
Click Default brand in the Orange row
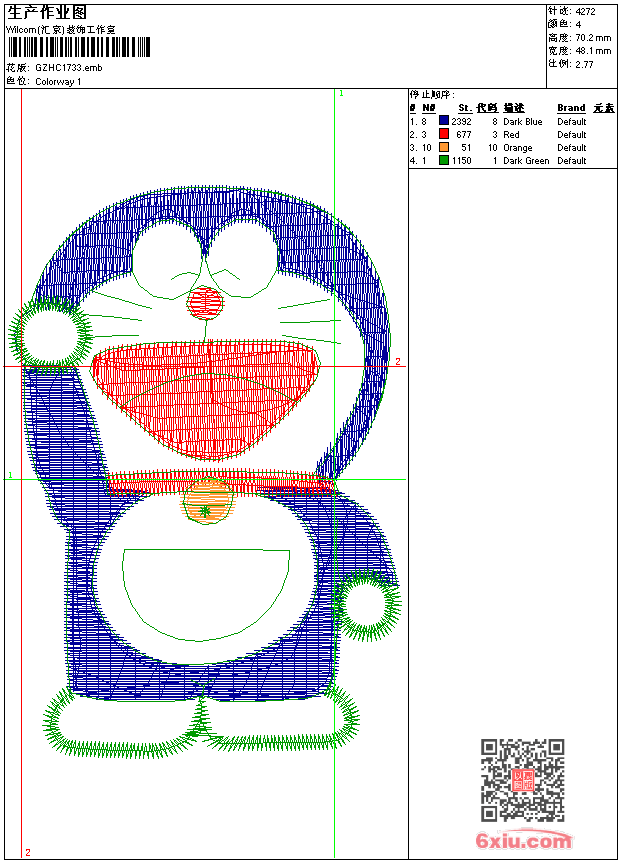point(571,148)
